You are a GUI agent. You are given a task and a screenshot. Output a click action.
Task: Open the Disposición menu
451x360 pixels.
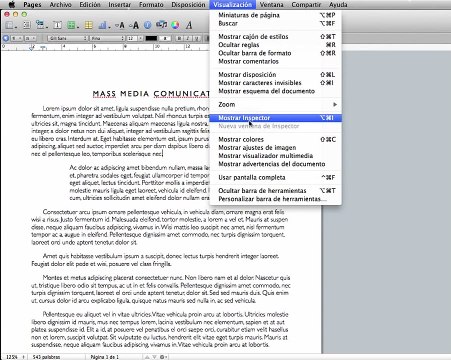click(188, 5)
